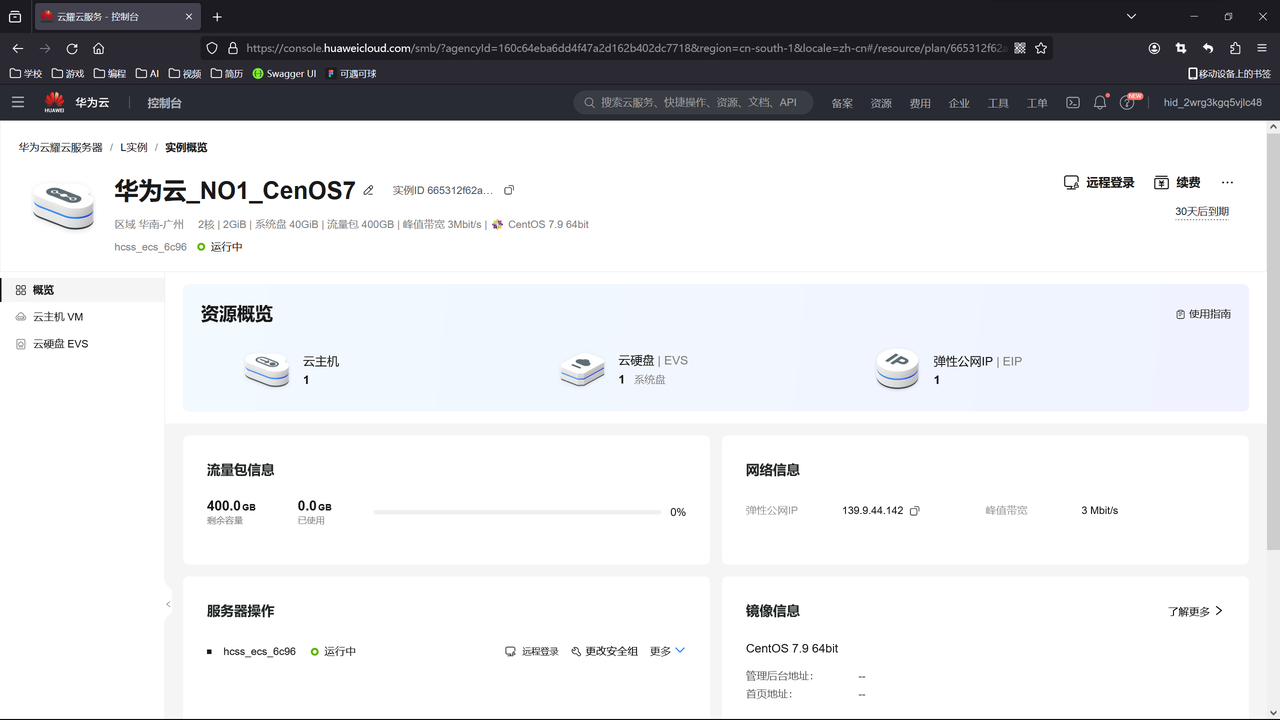Open the 视频 bookmarks folder
The width and height of the screenshot is (1280, 720).
(185, 73)
